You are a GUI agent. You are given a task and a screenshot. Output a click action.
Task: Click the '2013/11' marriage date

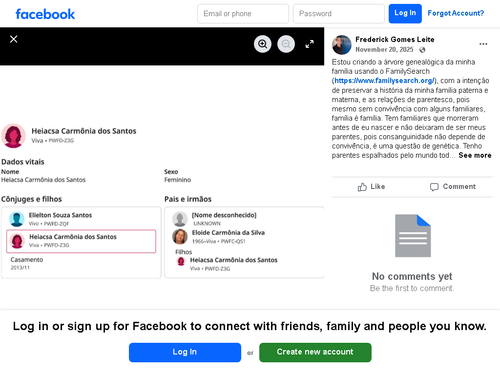tap(20, 268)
